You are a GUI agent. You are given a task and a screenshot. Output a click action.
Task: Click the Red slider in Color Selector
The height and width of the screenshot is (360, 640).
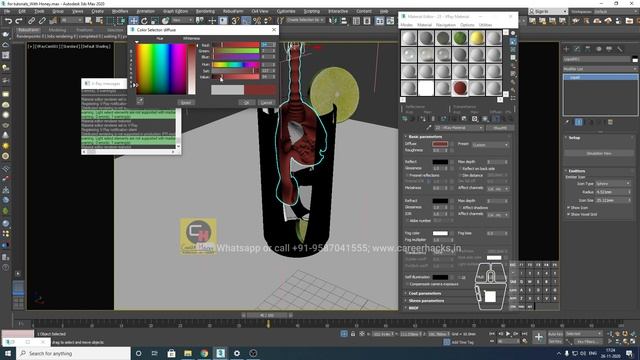click(236, 44)
